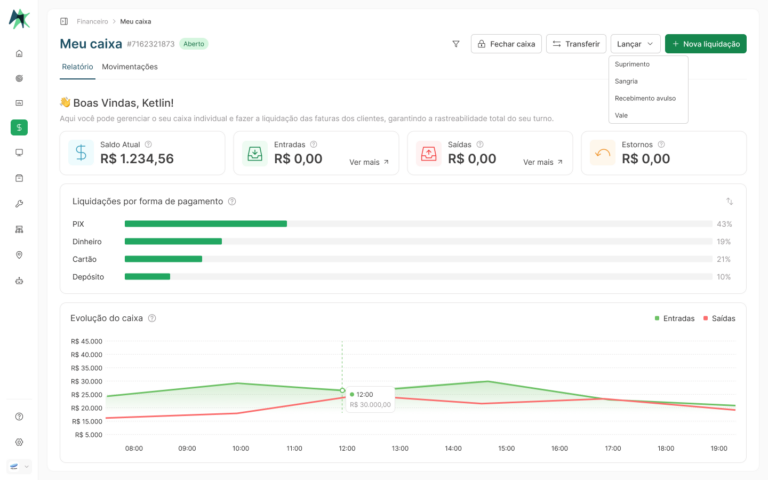
Task: Click info icon next to Saldo Atual
Action: point(148,144)
